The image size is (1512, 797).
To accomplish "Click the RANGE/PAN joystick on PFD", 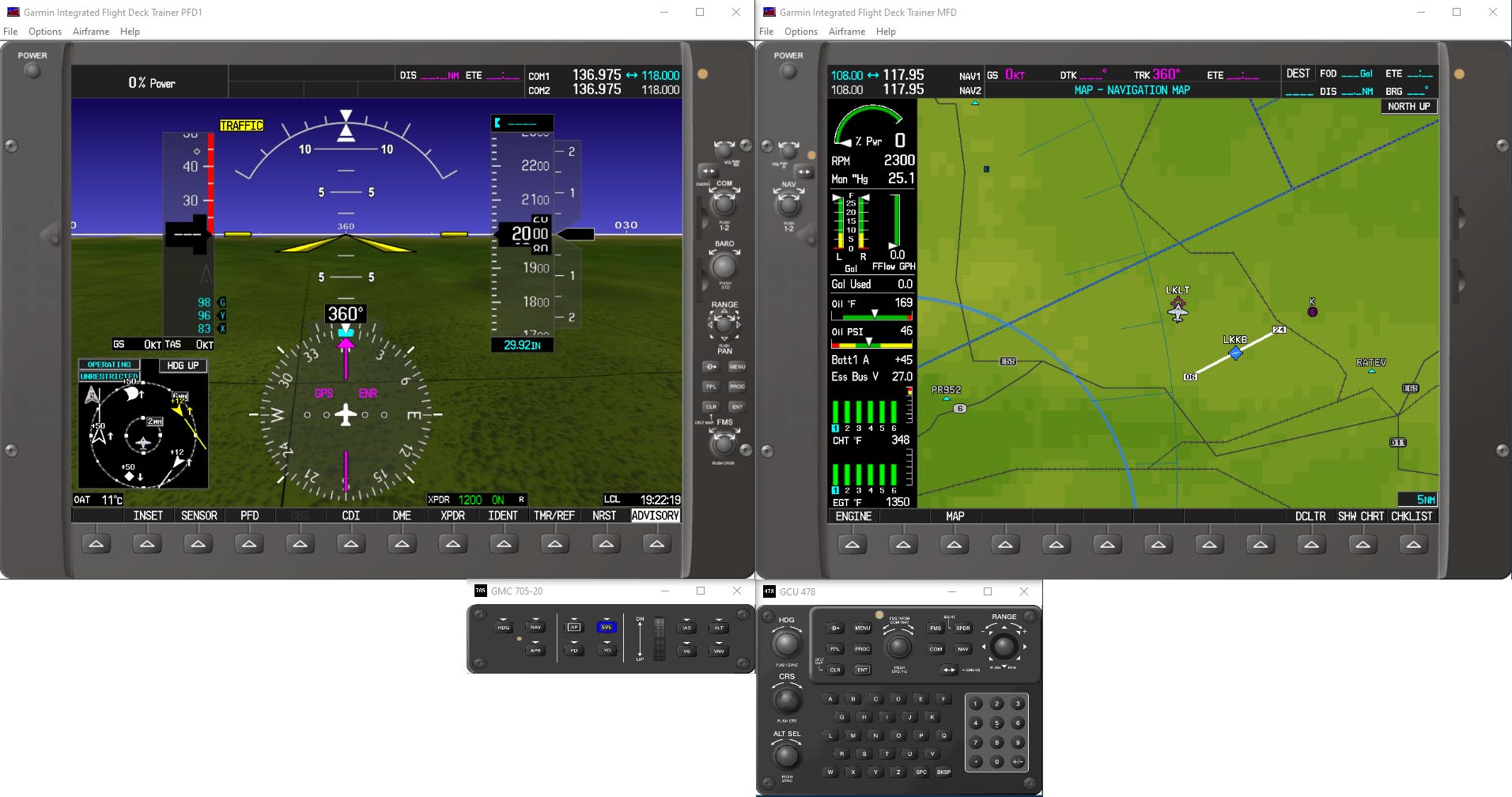I will [724, 324].
